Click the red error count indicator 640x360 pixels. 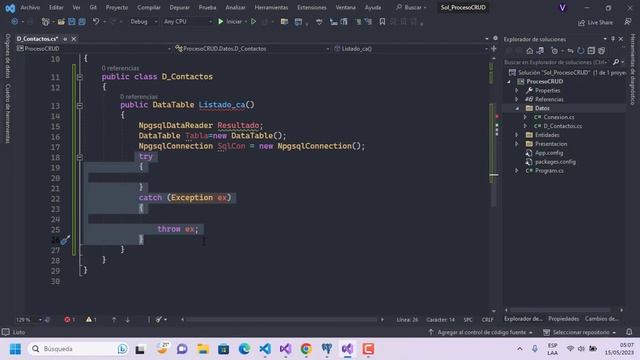[69, 320]
